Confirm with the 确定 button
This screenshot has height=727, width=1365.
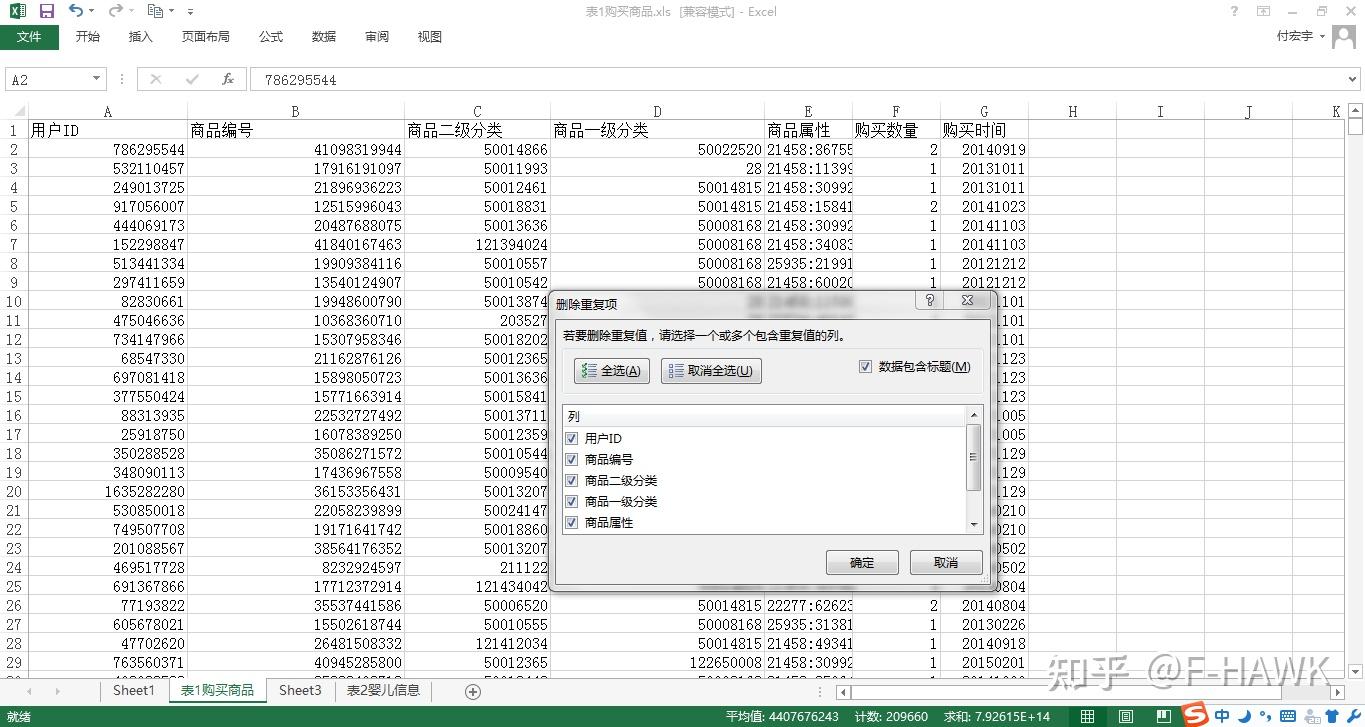click(862, 563)
